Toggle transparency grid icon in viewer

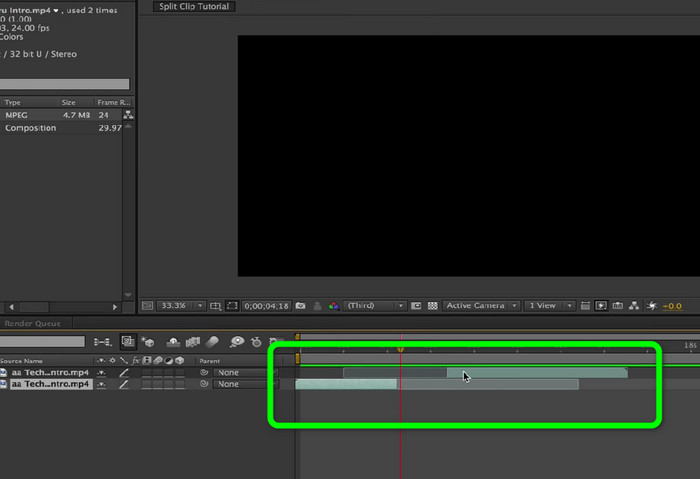(433, 306)
